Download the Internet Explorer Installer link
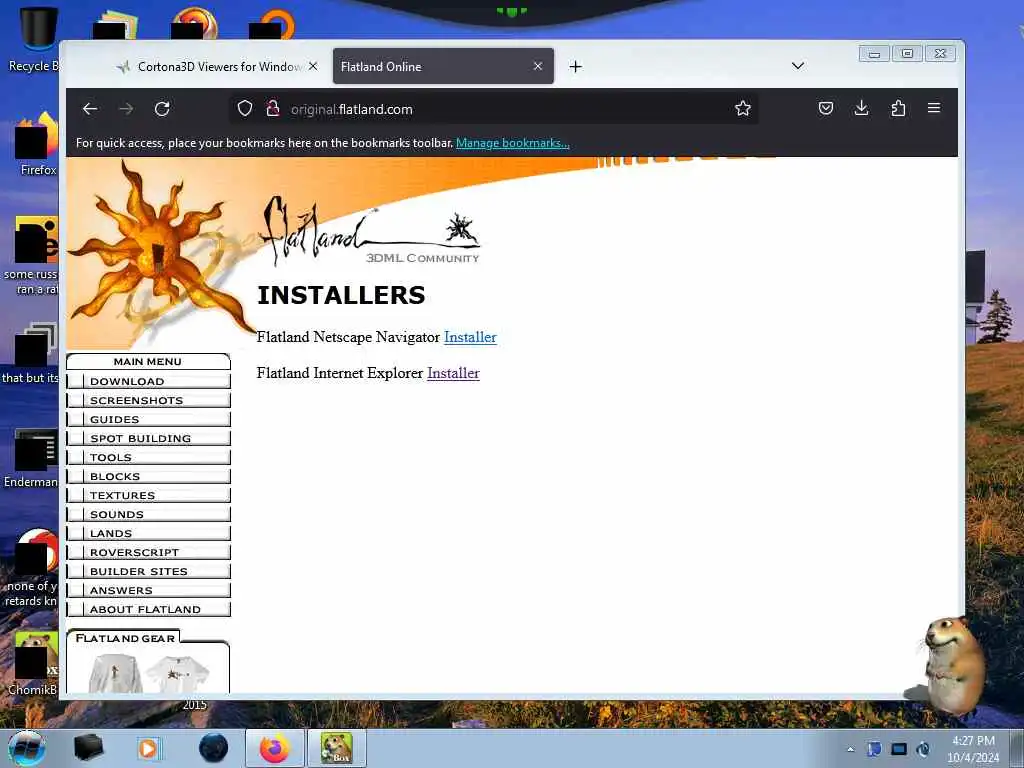The height and width of the screenshot is (768, 1024). click(453, 374)
